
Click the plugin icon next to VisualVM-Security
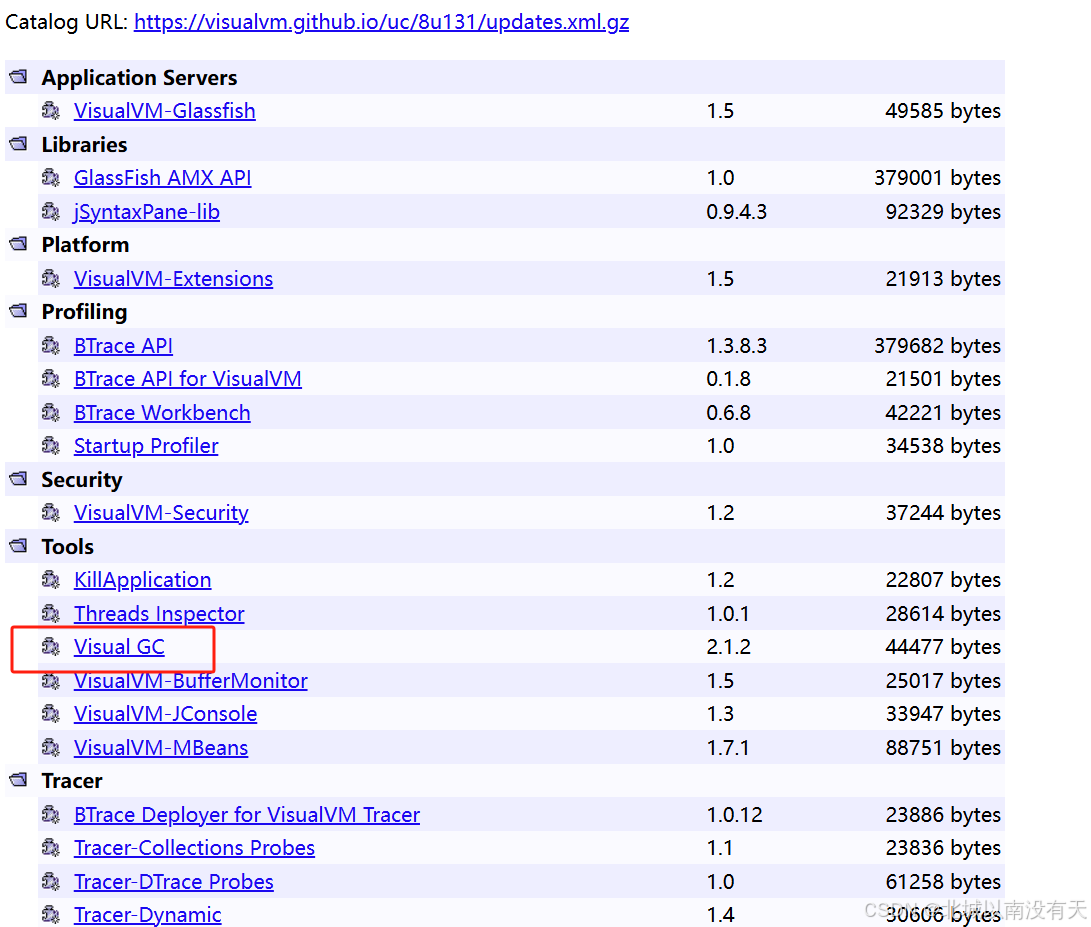51,512
